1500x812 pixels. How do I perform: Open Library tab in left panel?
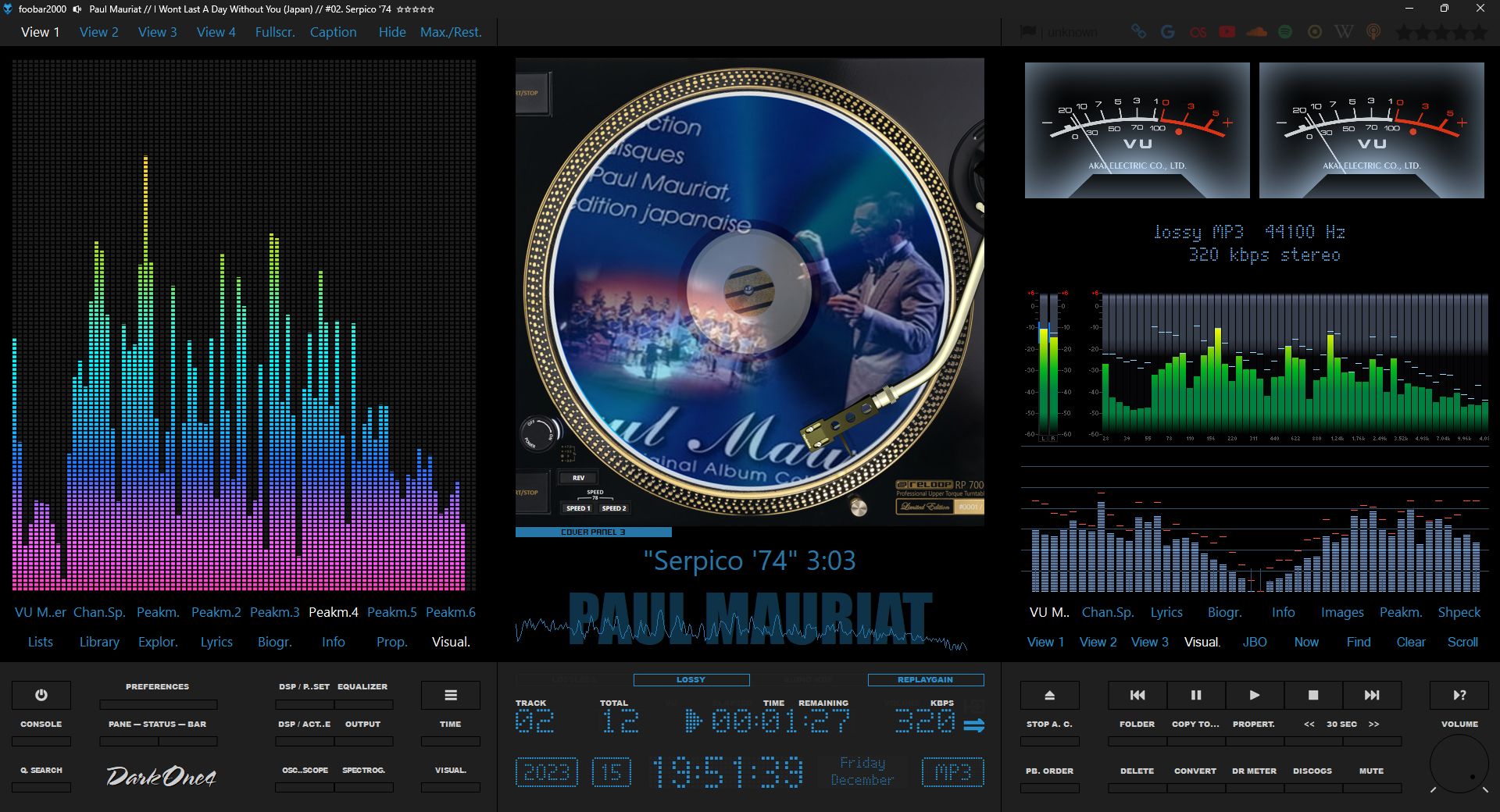click(x=99, y=642)
